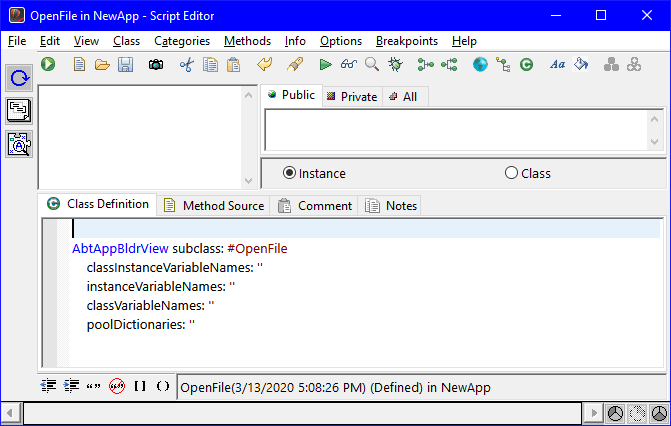Switch to the Method Source tab

pyautogui.click(x=213, y=205)
